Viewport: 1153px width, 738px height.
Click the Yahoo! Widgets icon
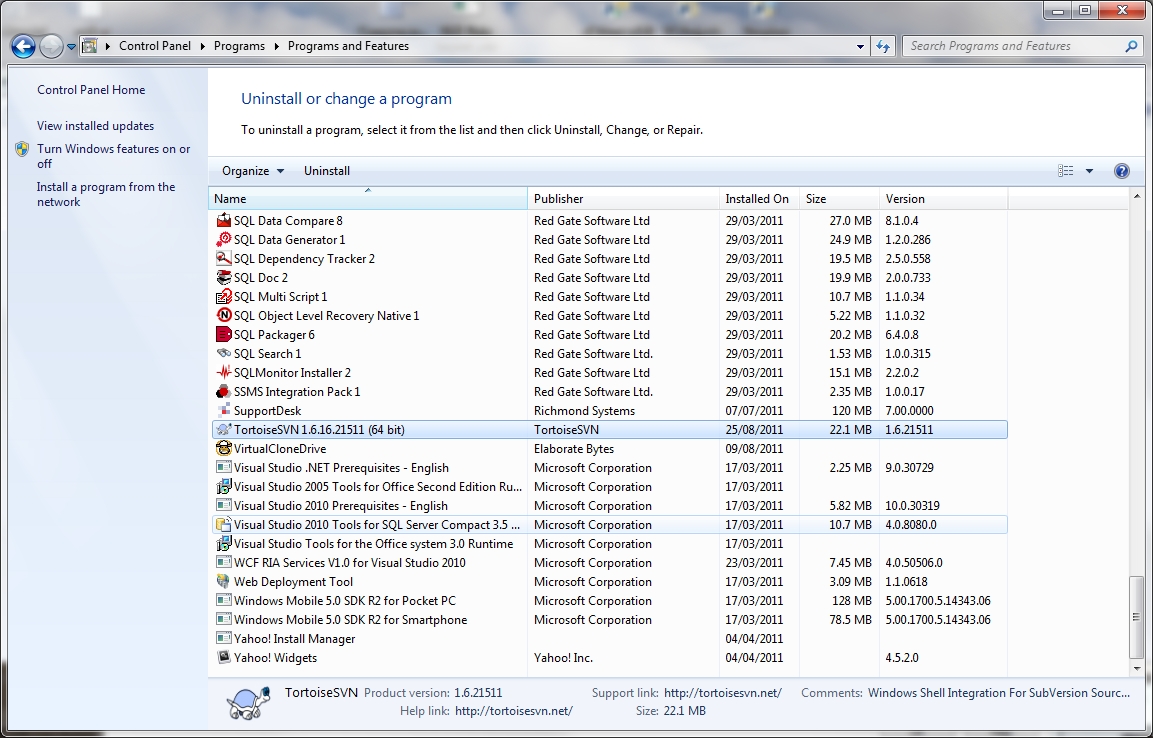coord(224,658)
